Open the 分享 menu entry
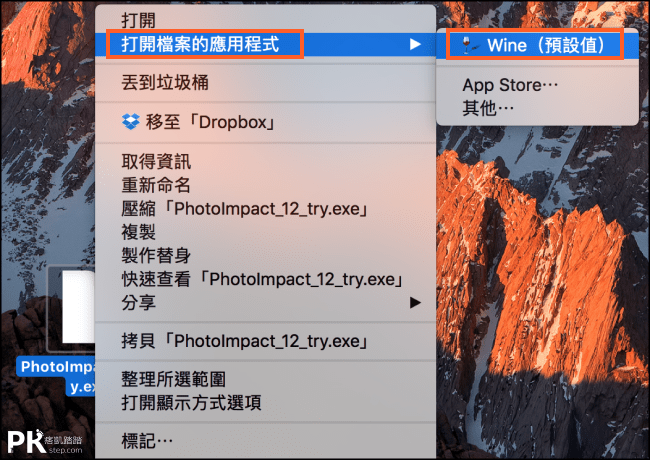This screenshot has height=460, width=650. [265, 303]
